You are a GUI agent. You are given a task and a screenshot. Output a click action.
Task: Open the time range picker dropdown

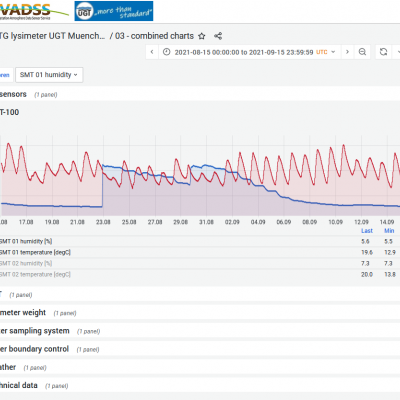(249, 52)
